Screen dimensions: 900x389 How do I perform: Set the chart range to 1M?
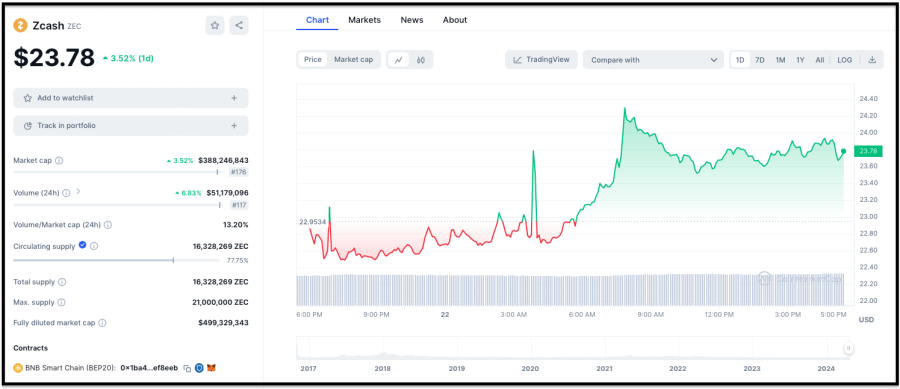(x=780, y=60)
